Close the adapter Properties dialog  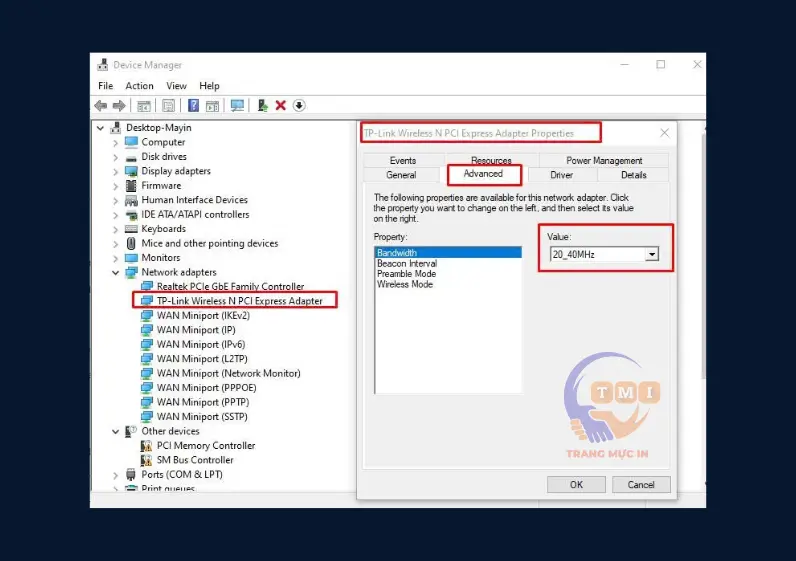[664, 133]
